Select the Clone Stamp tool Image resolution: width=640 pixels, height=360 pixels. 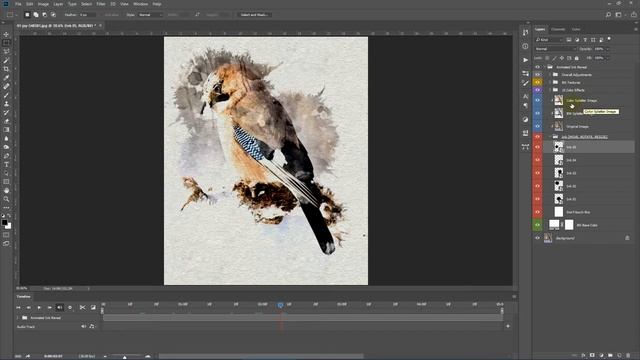tap(6, 104)
